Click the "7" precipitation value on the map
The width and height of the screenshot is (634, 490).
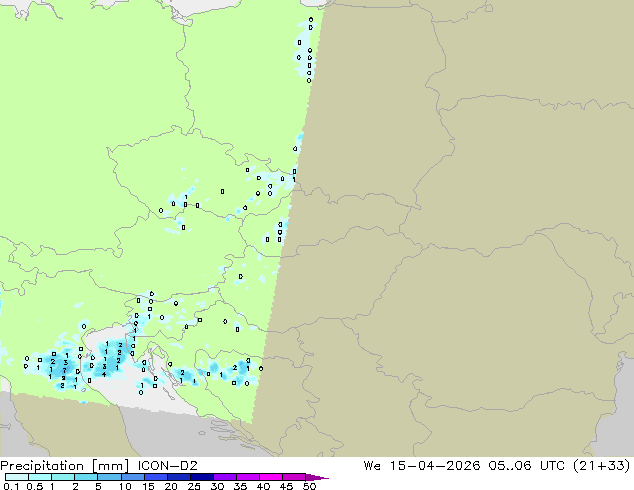coord(64,370)
